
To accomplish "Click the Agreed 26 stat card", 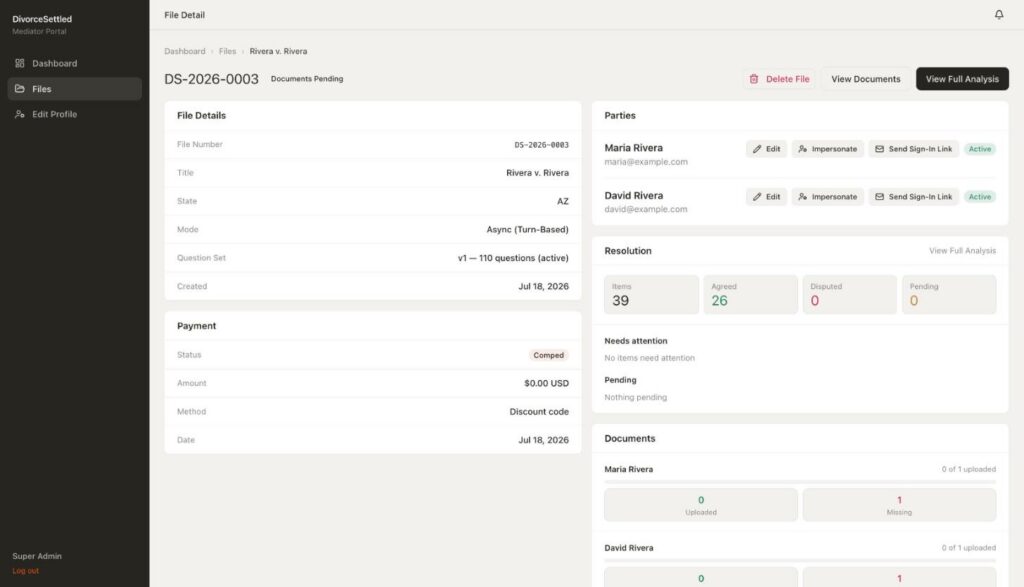I will pos(750,294).
